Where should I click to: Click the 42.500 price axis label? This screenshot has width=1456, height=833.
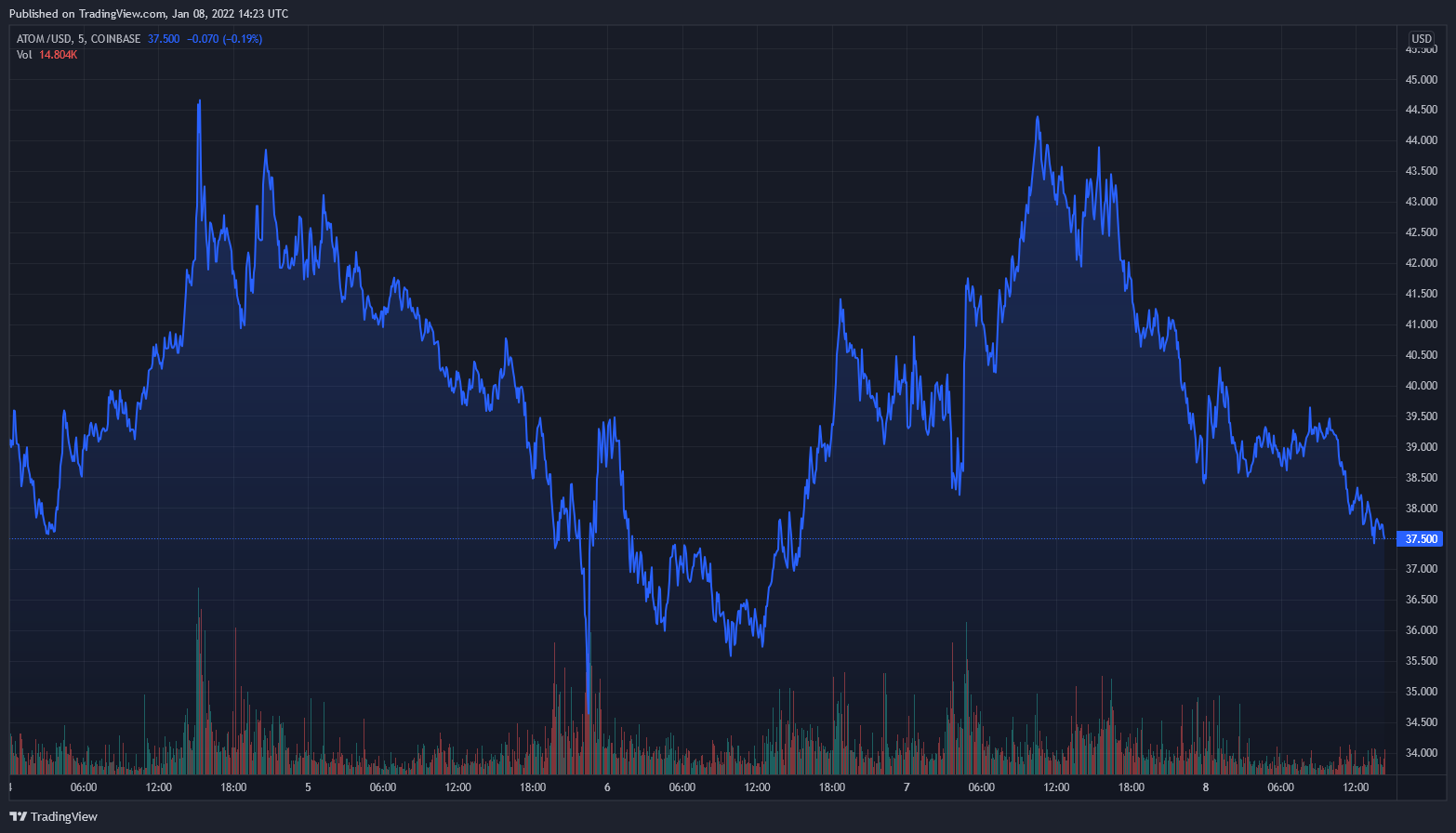point(1422,232)
